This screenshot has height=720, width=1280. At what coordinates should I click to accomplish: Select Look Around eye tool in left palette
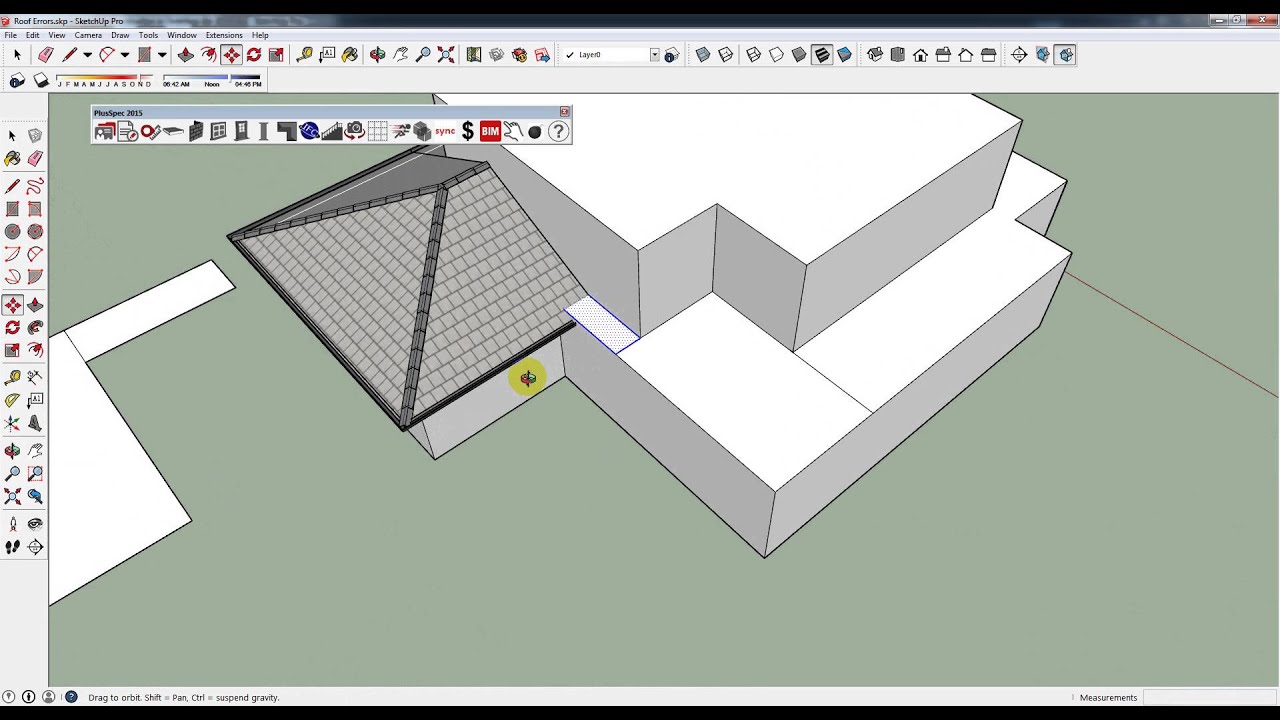coord(35,524)
